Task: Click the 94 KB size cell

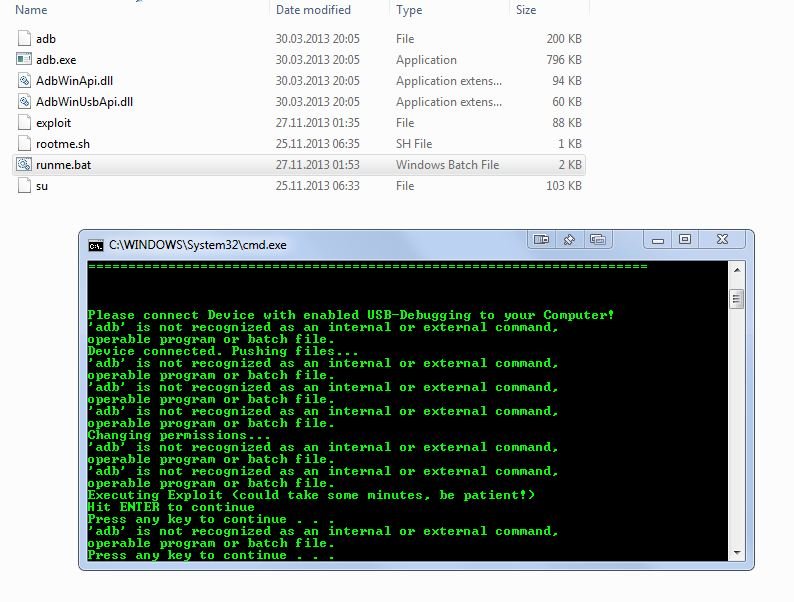Action: pos(567,81)
